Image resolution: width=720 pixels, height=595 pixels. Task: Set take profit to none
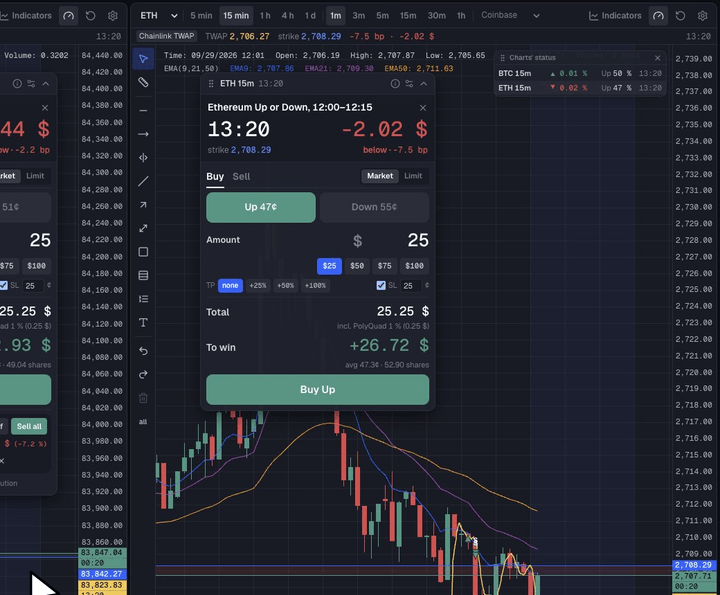(x=230, y=286)
